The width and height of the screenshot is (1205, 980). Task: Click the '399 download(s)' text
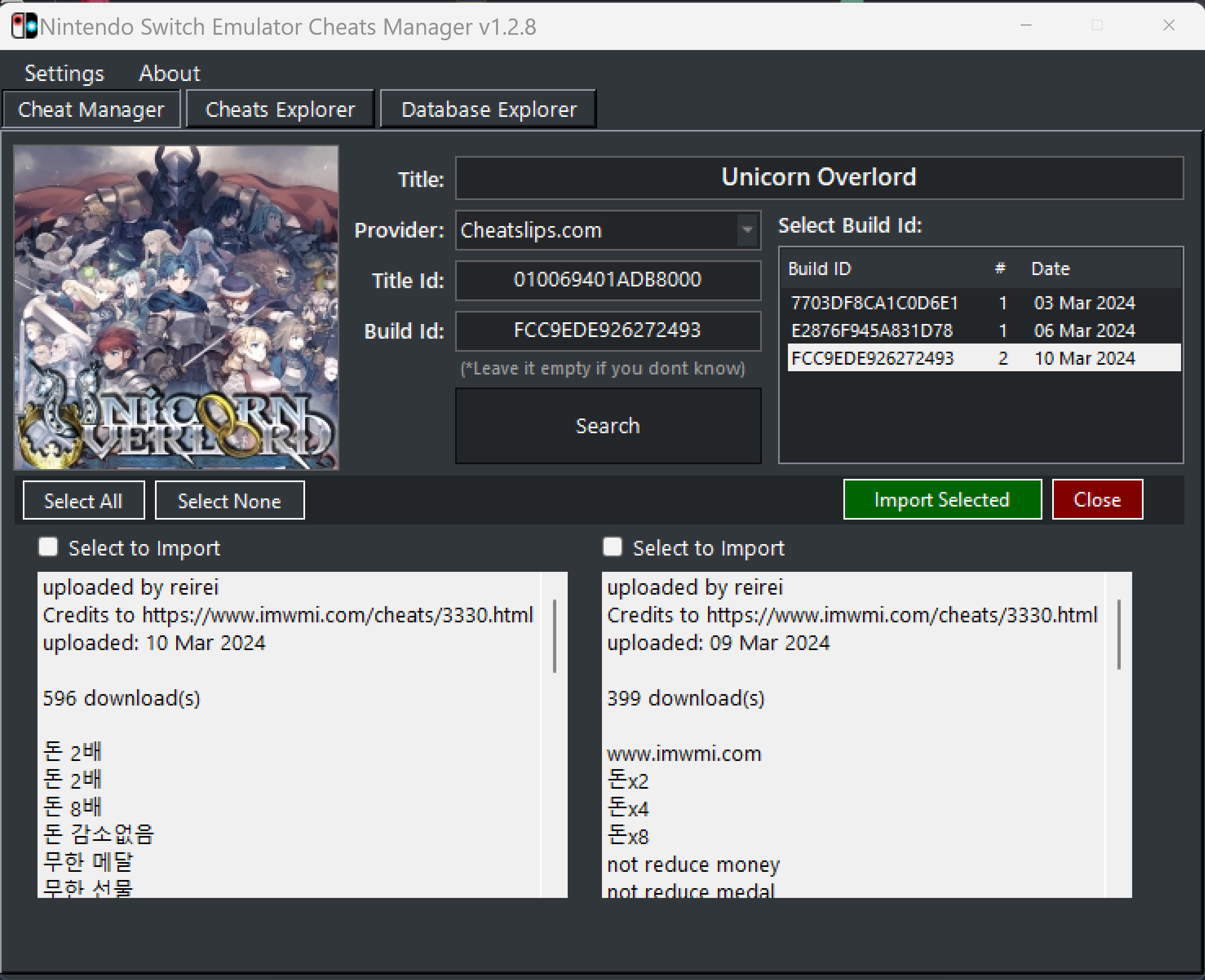pyautogui.click(x=686, y=698)
